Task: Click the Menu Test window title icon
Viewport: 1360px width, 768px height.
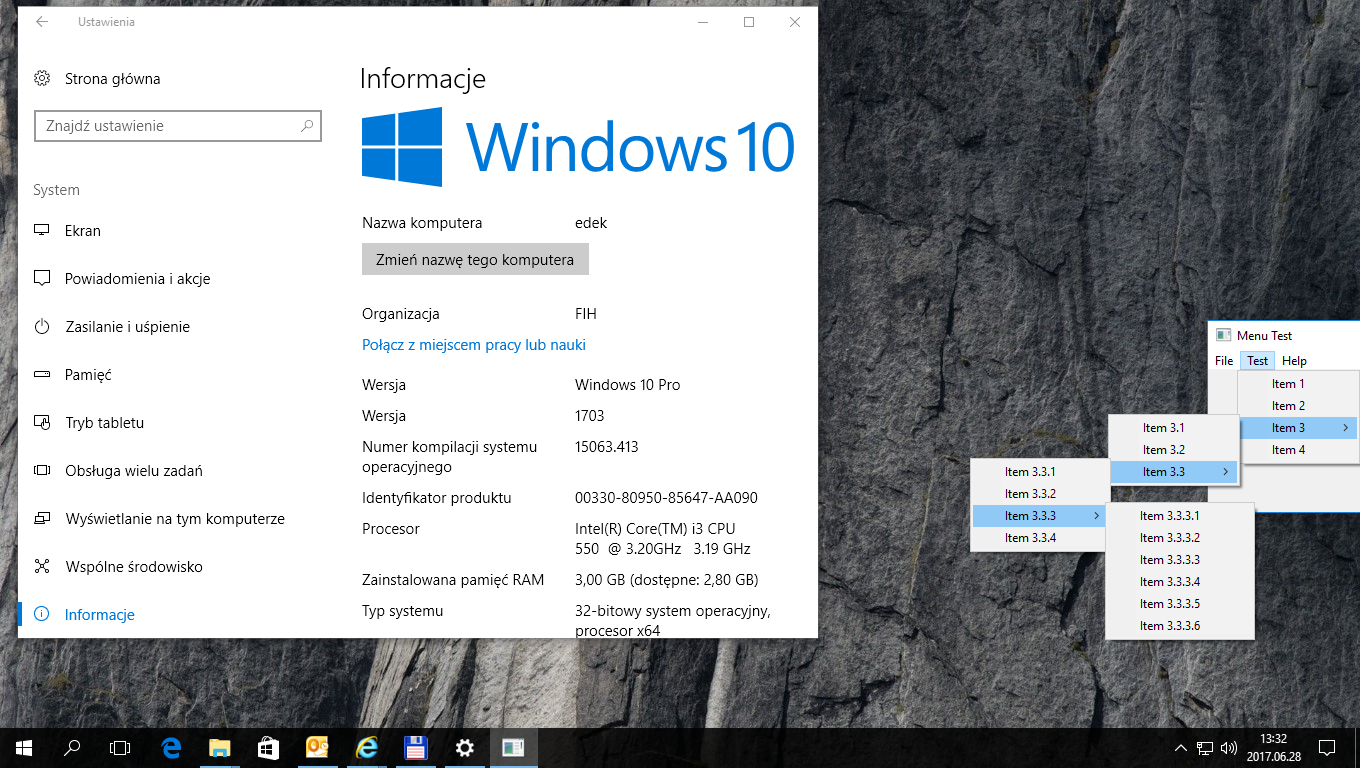Action: click(x=1223, y=336)
